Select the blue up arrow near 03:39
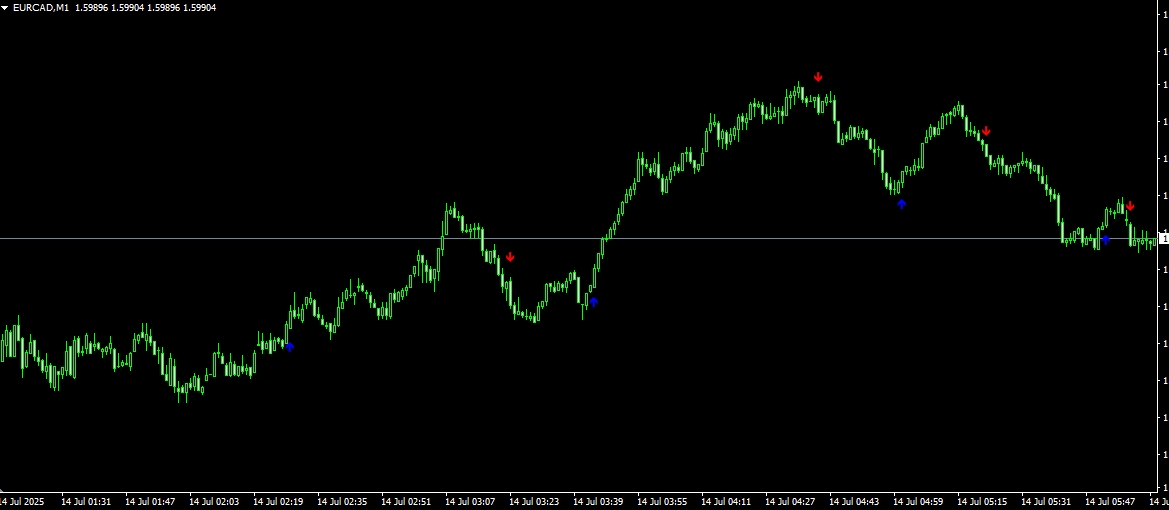 [593, 302]
